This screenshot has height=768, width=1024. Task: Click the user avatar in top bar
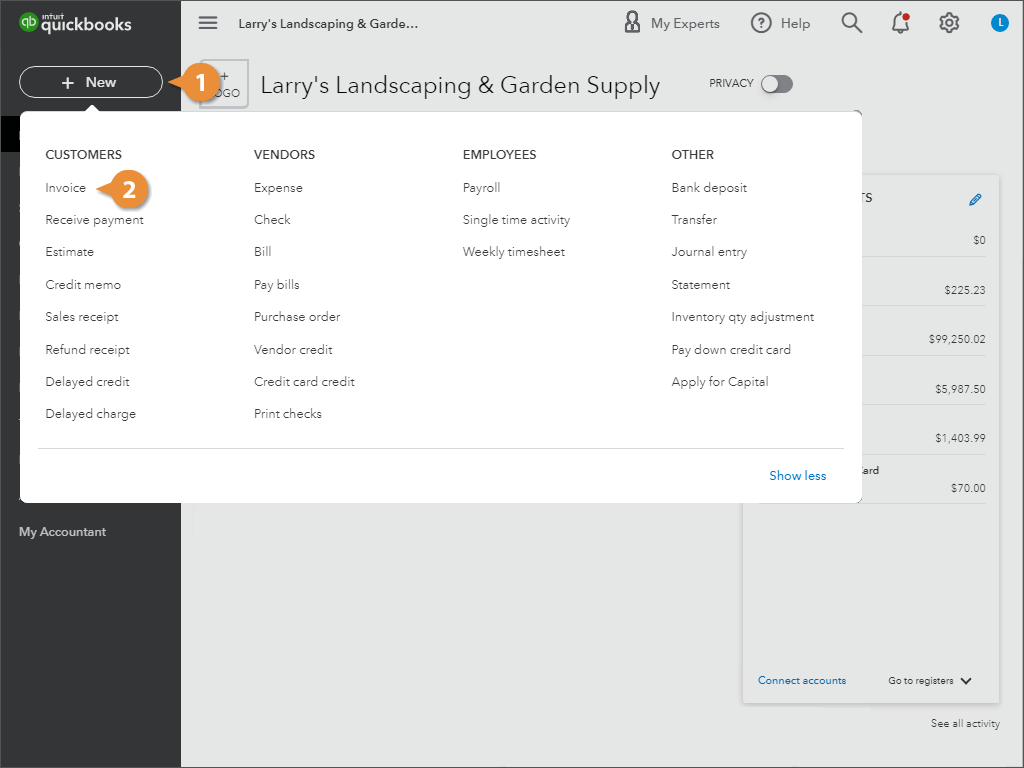click(x=999, y=22)
